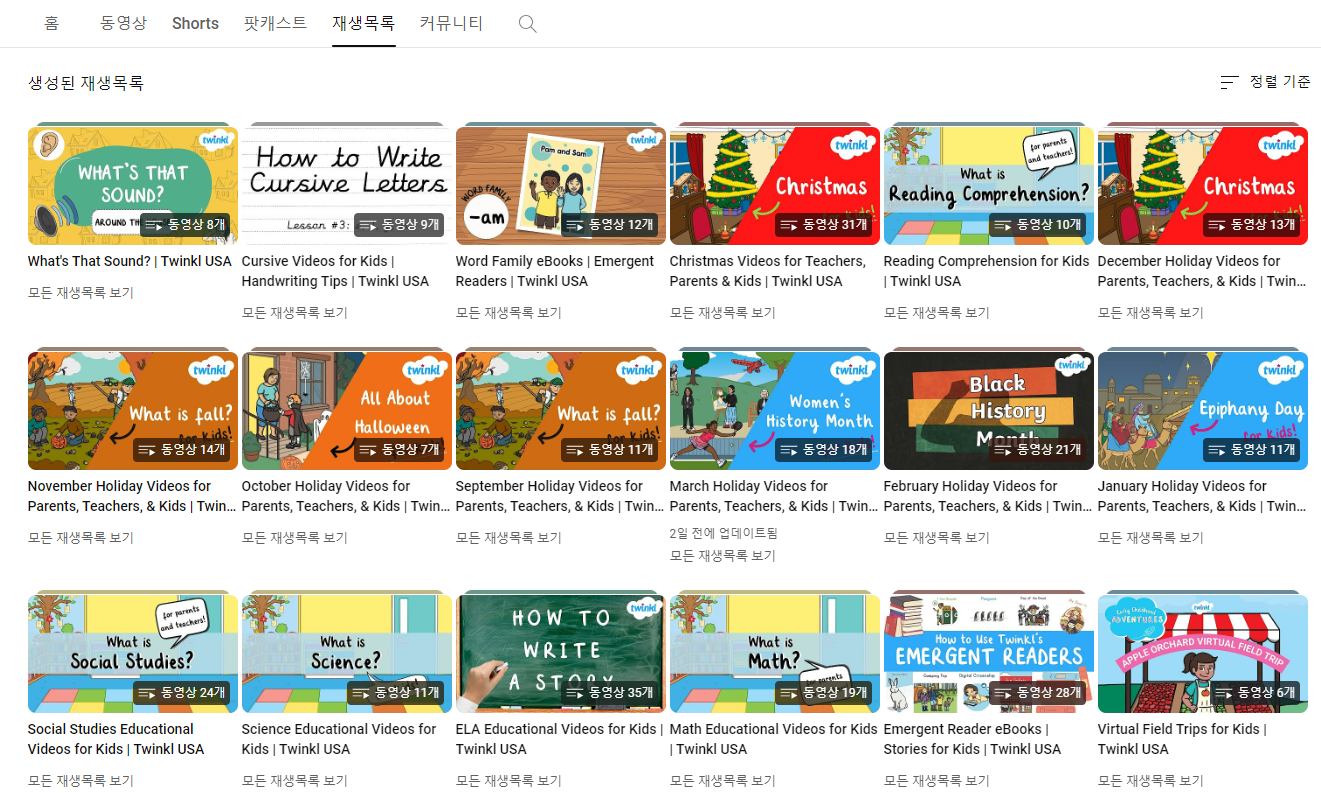The width and height of the screenshot is (1321, 795).
Task: Open December Holiday Videos title link
Action: (1202, 271)
